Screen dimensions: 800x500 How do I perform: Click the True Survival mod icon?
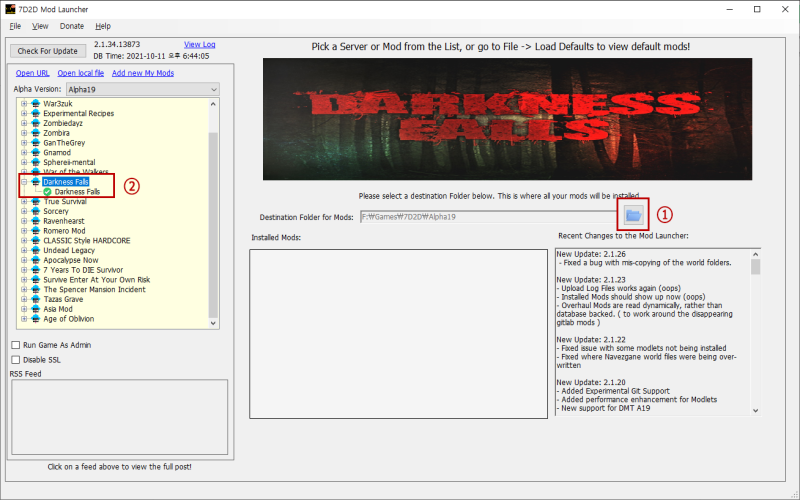click(36, 202)
